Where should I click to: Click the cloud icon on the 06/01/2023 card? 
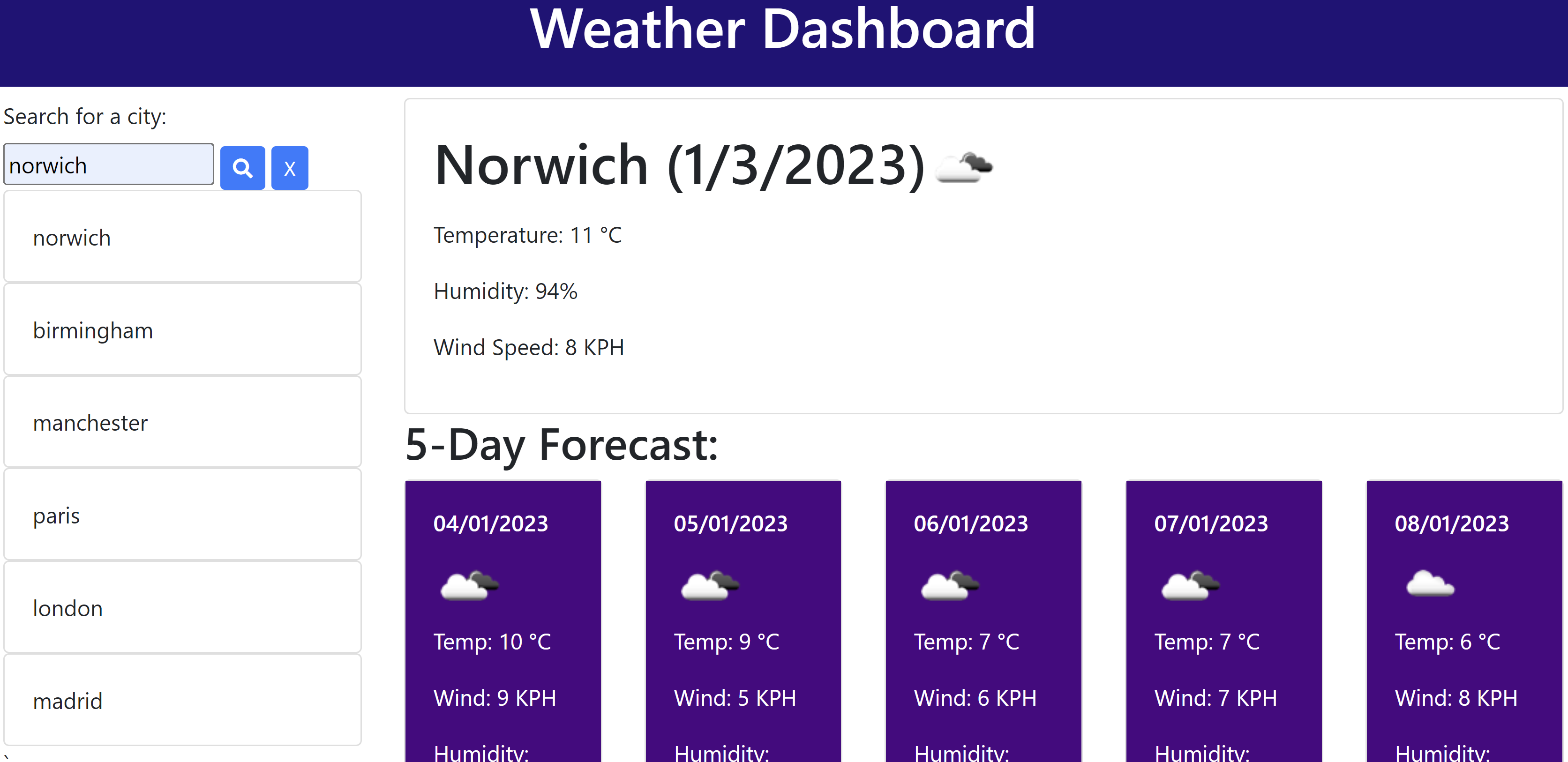coord(948,584)
